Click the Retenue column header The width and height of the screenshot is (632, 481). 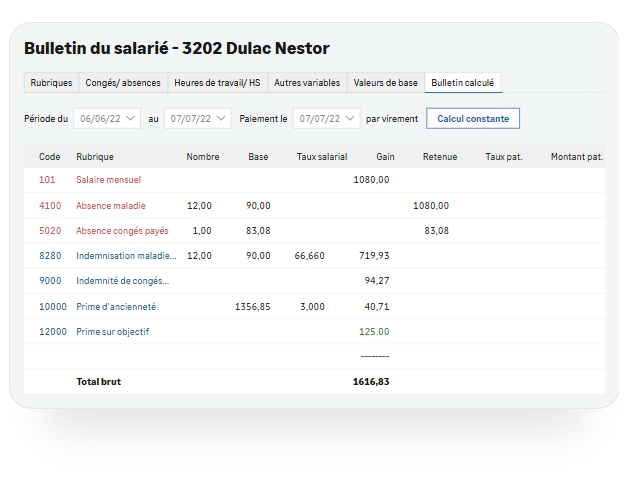tap(440, 157)
